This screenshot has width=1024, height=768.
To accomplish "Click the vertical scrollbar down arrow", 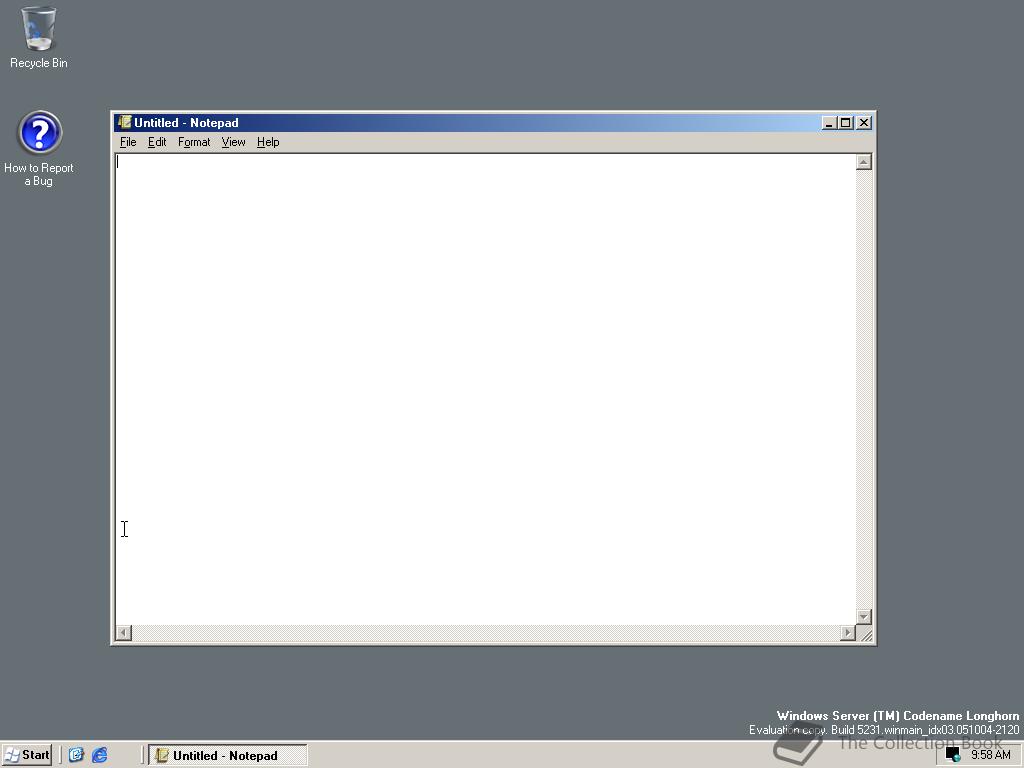I will click(863, 616).
